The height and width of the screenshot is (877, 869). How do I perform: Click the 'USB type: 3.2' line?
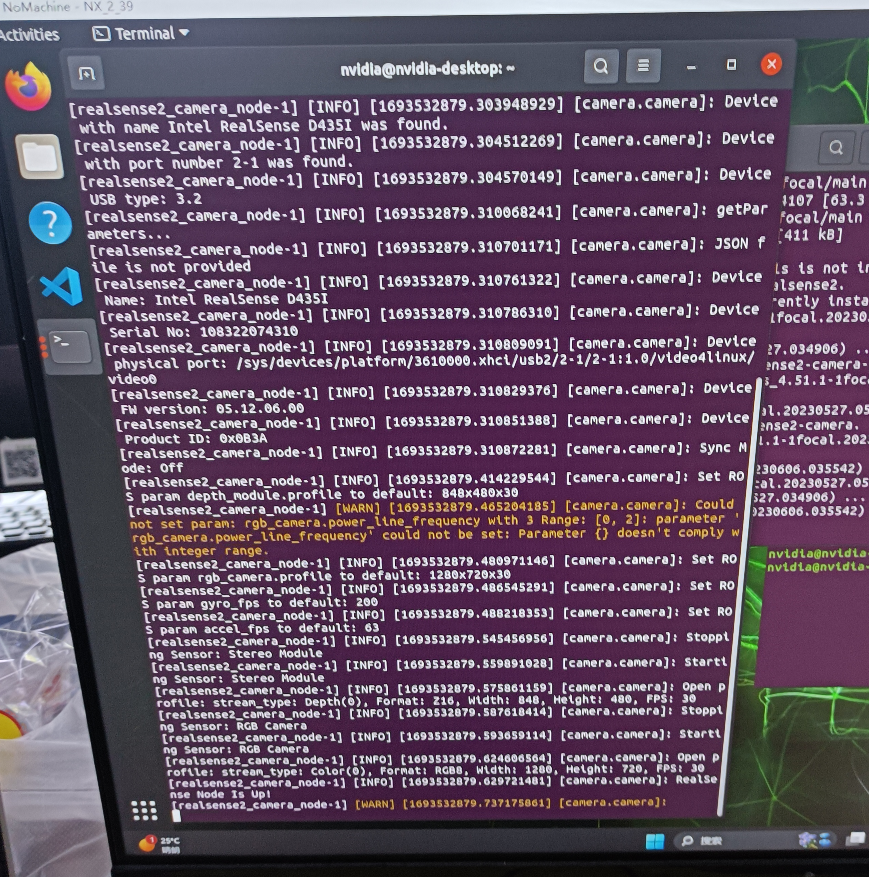145,199
